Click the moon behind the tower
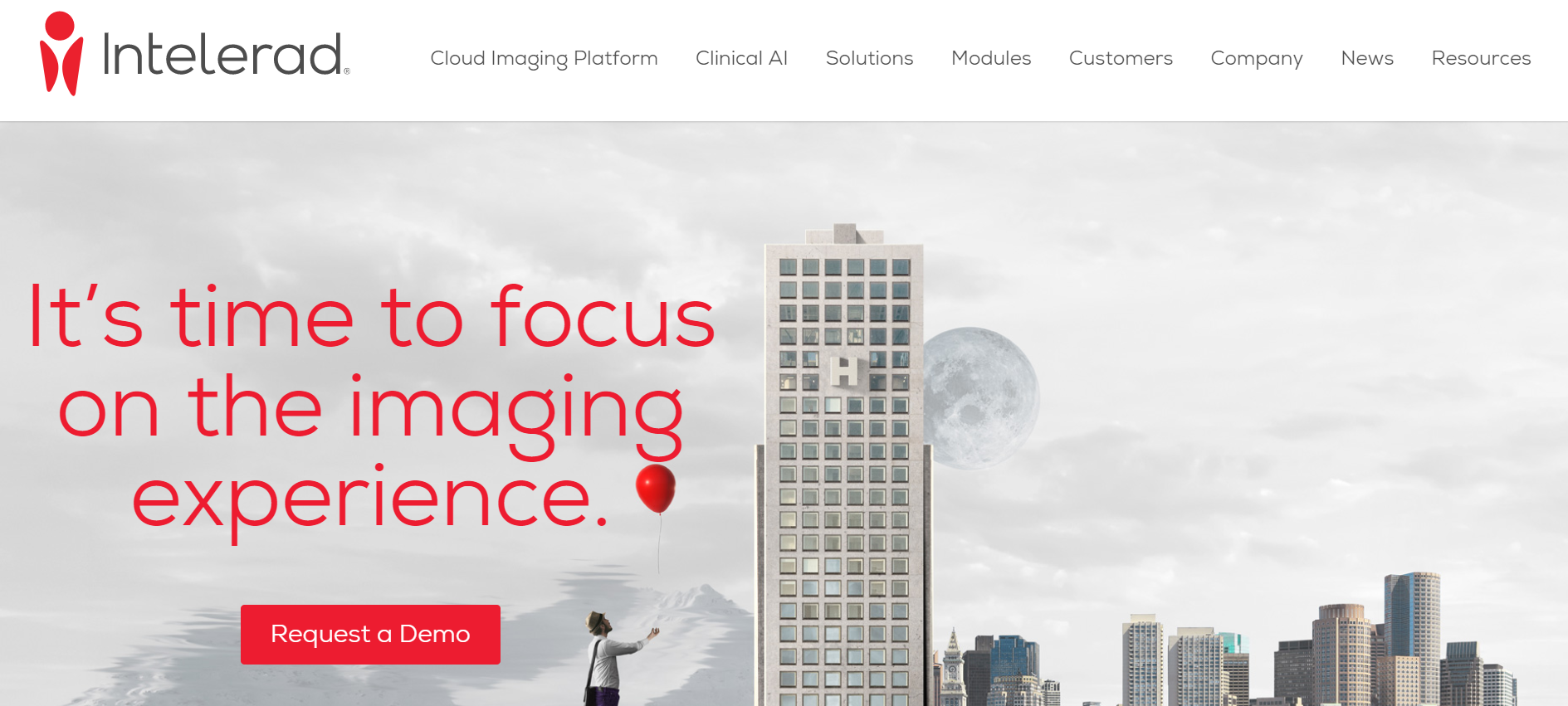This screenshot has height=706, width=1568. point(981,398)
